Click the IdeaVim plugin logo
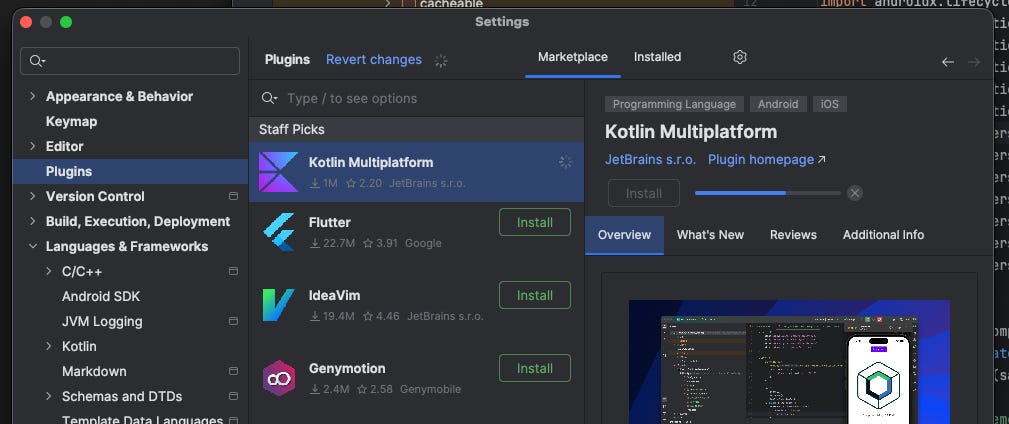The width and height of the screenshot is (1009, 424). [x=278, y=305]
